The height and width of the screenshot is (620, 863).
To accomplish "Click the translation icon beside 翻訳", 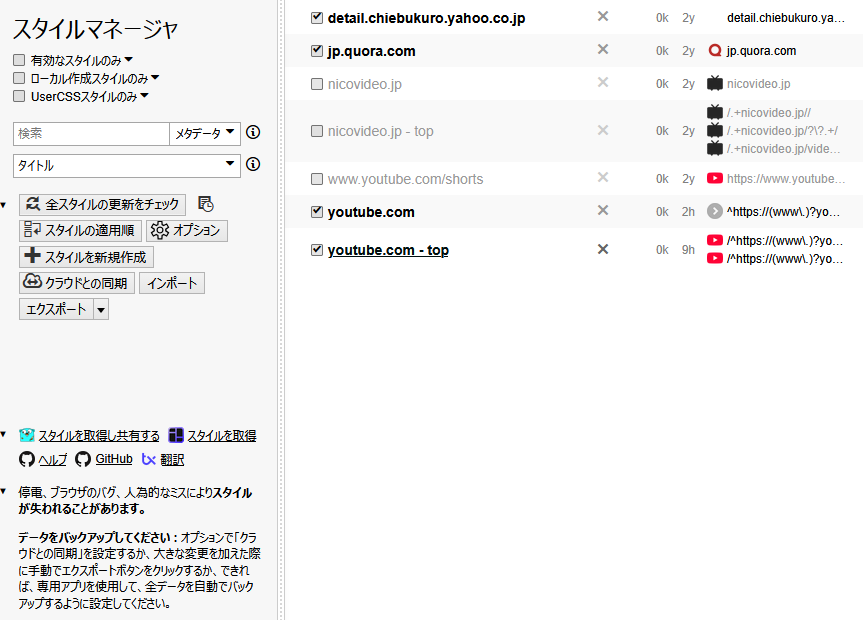I will click(x=149, y=459).
